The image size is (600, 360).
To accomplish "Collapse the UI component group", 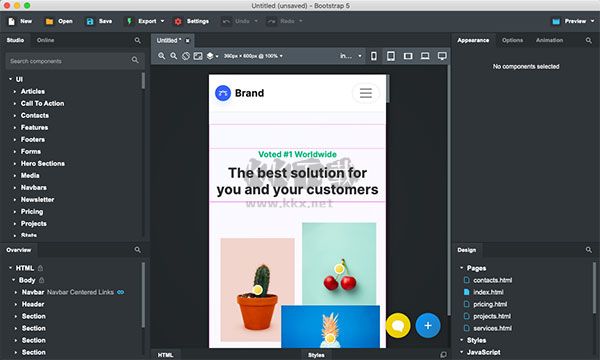I will [11, 79].
